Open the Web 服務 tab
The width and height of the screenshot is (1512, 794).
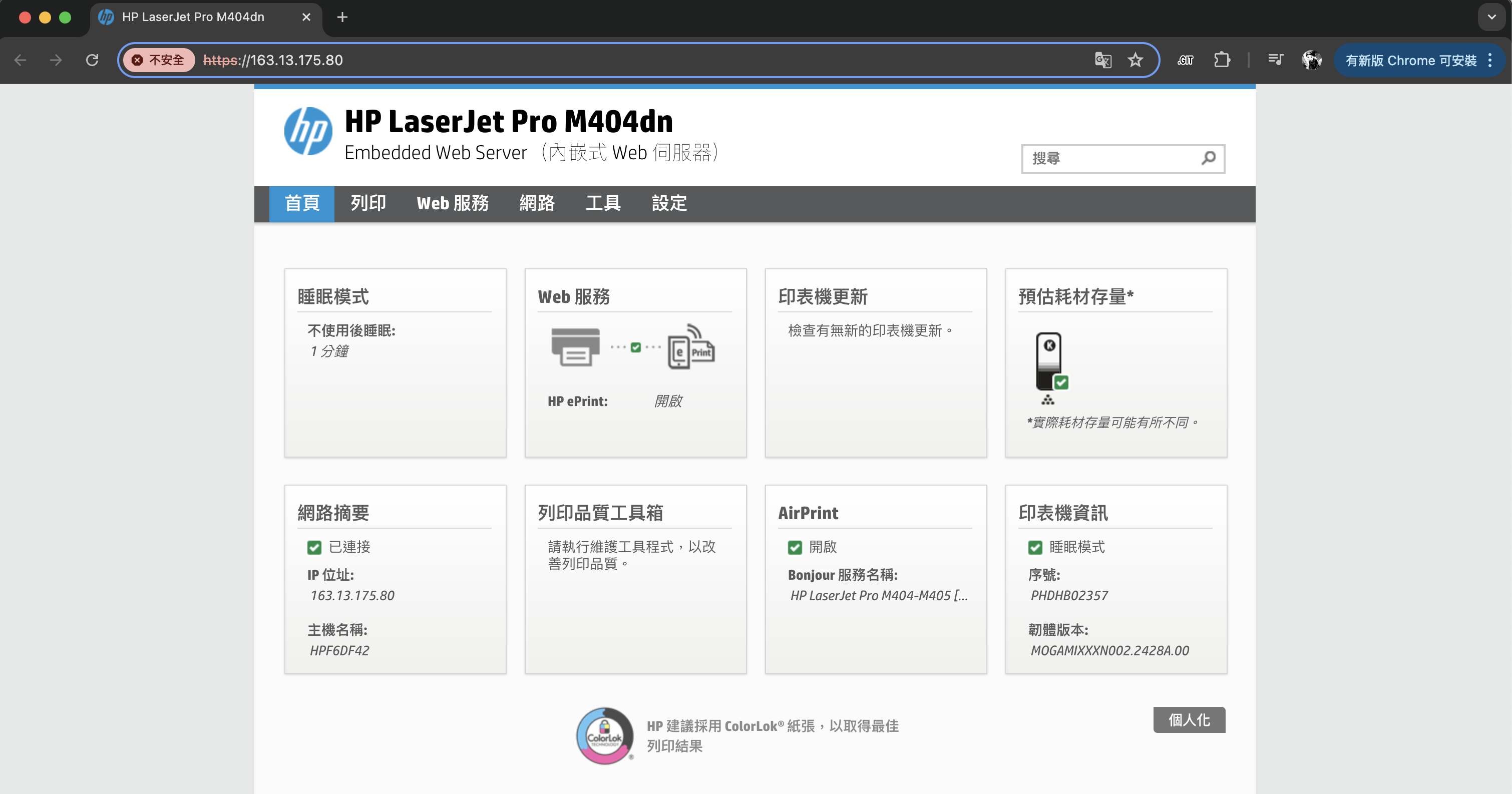(x=453, y=204)
